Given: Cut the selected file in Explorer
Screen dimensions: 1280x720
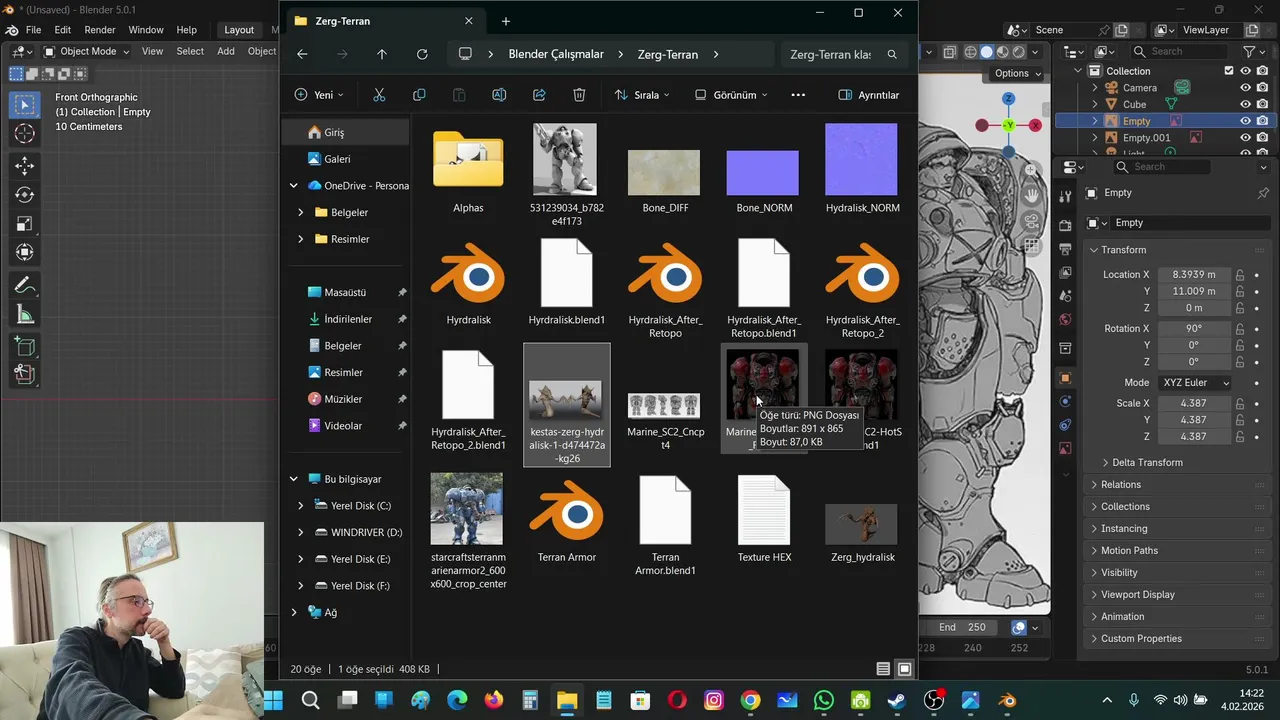Looking at the screenshot, I should coord(379,95).
